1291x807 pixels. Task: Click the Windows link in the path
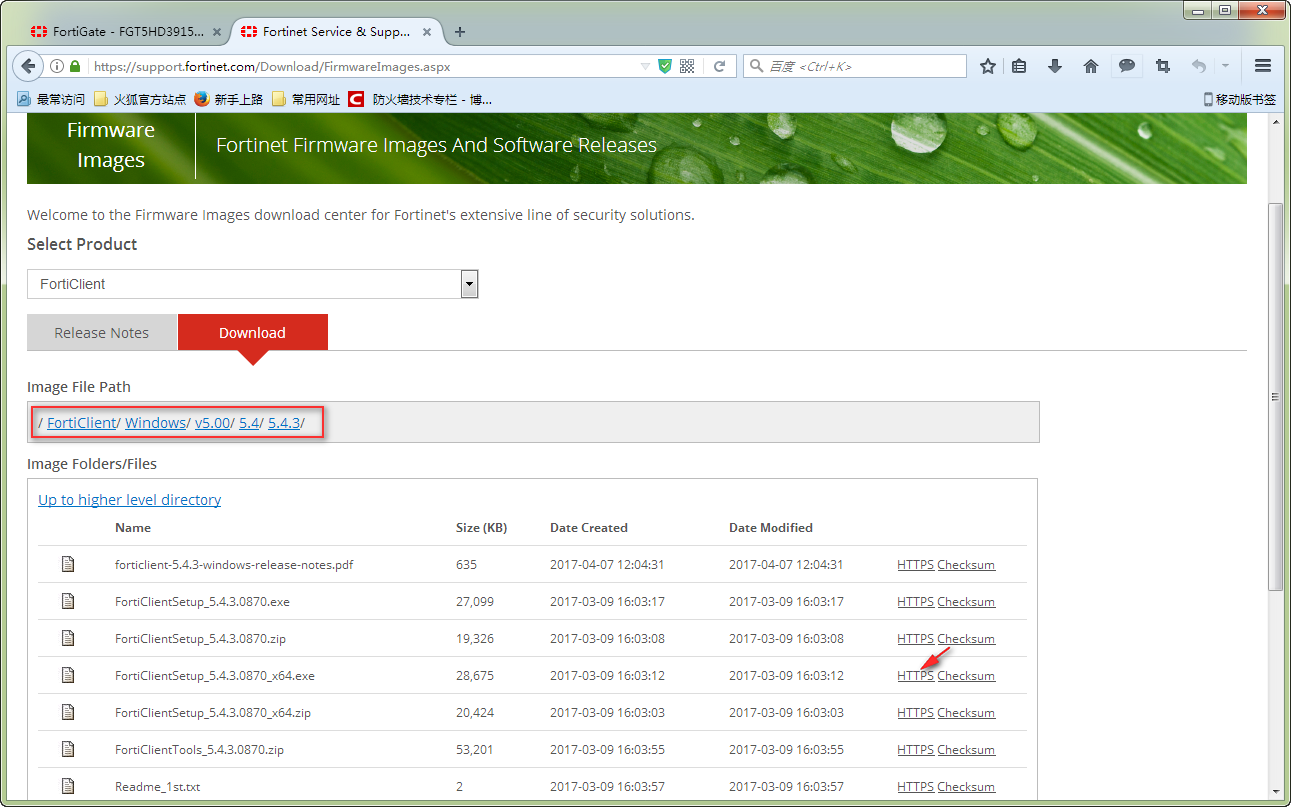[x=155, y=423]
